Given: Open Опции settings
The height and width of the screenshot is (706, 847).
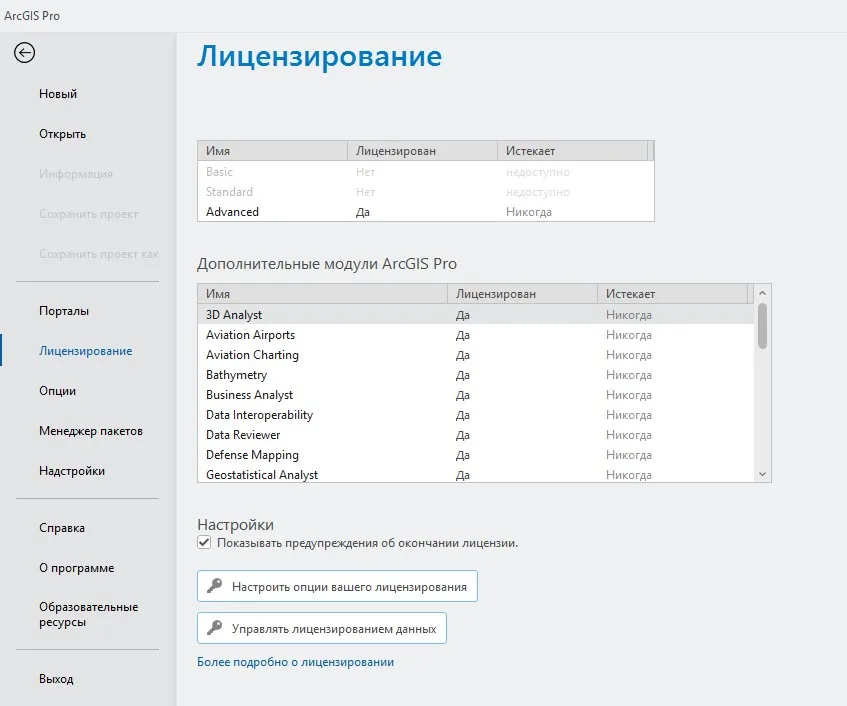Looking at the screenshot, I should (57, 391).
